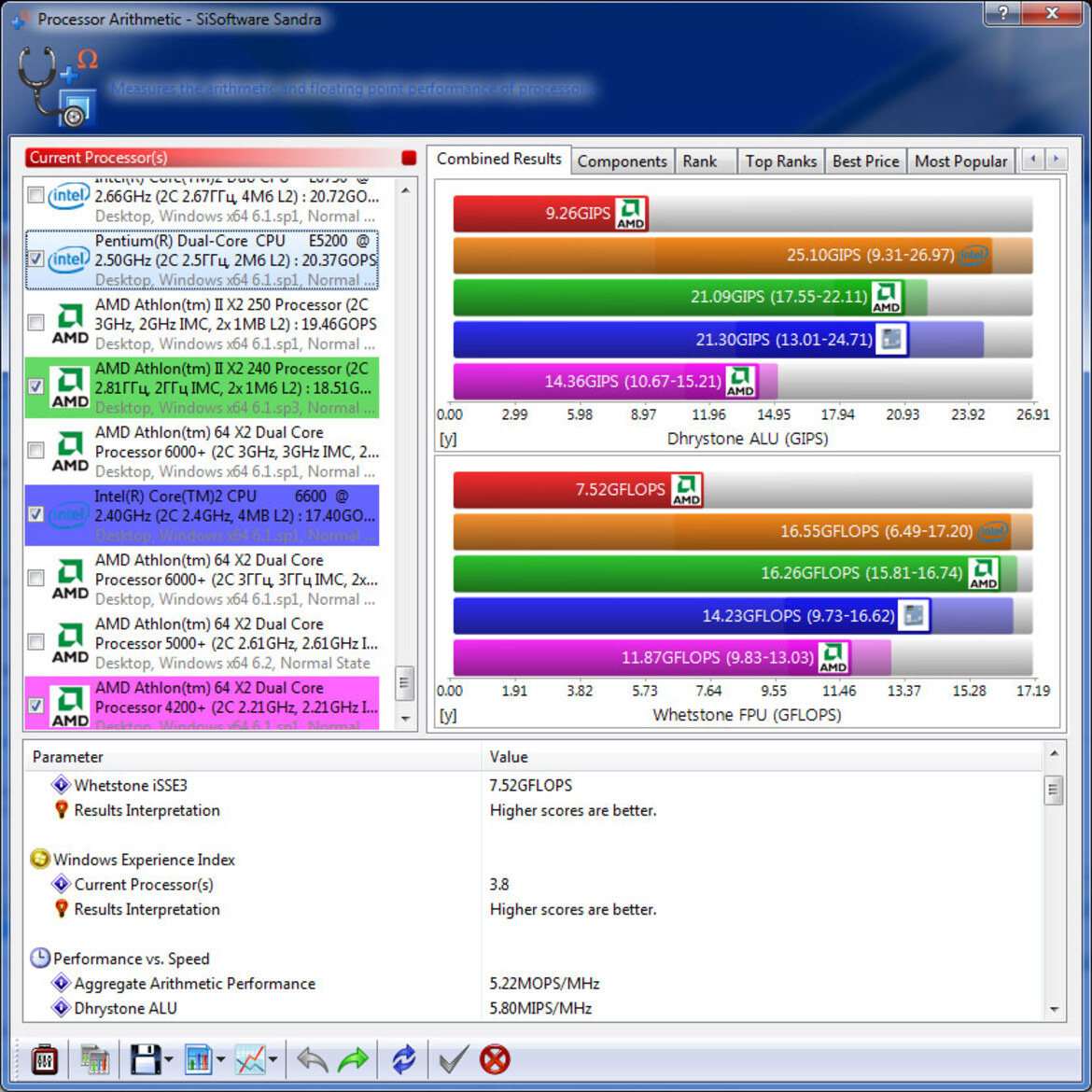Click the red stop square beside Current Processor(s)
The image size is (1092, 1092).
(x=409, y=158)
